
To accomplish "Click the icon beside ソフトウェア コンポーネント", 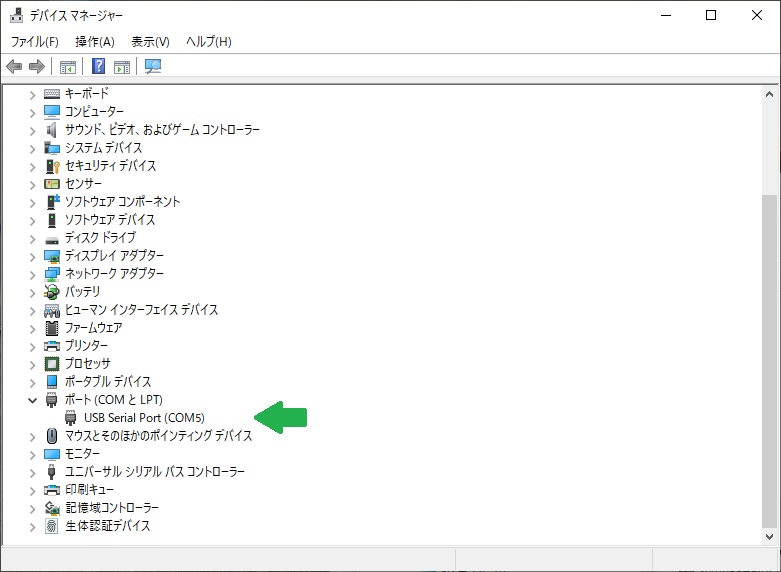I will (53, 202).
